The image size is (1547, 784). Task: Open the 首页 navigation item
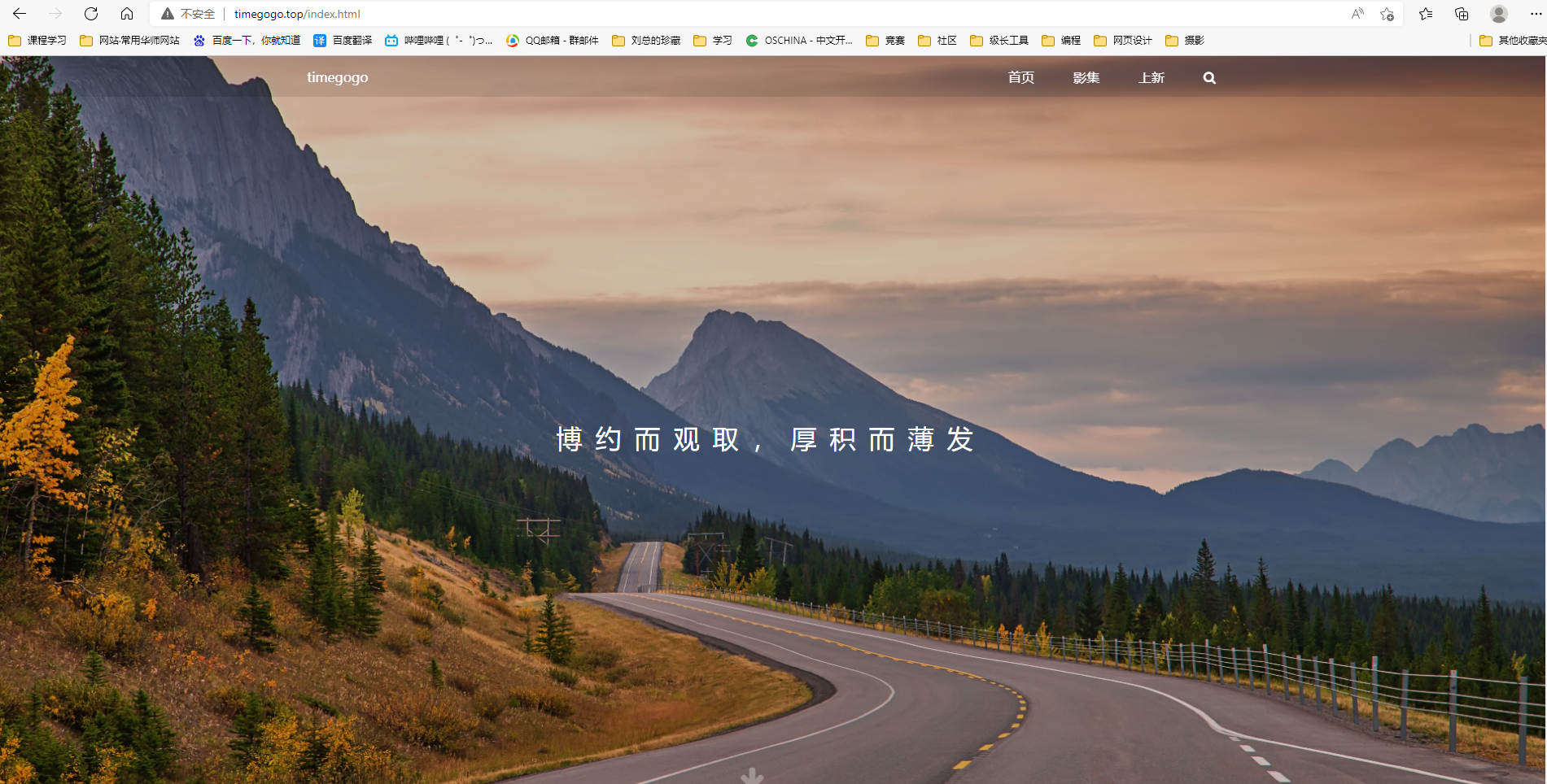coord(1021,77)
